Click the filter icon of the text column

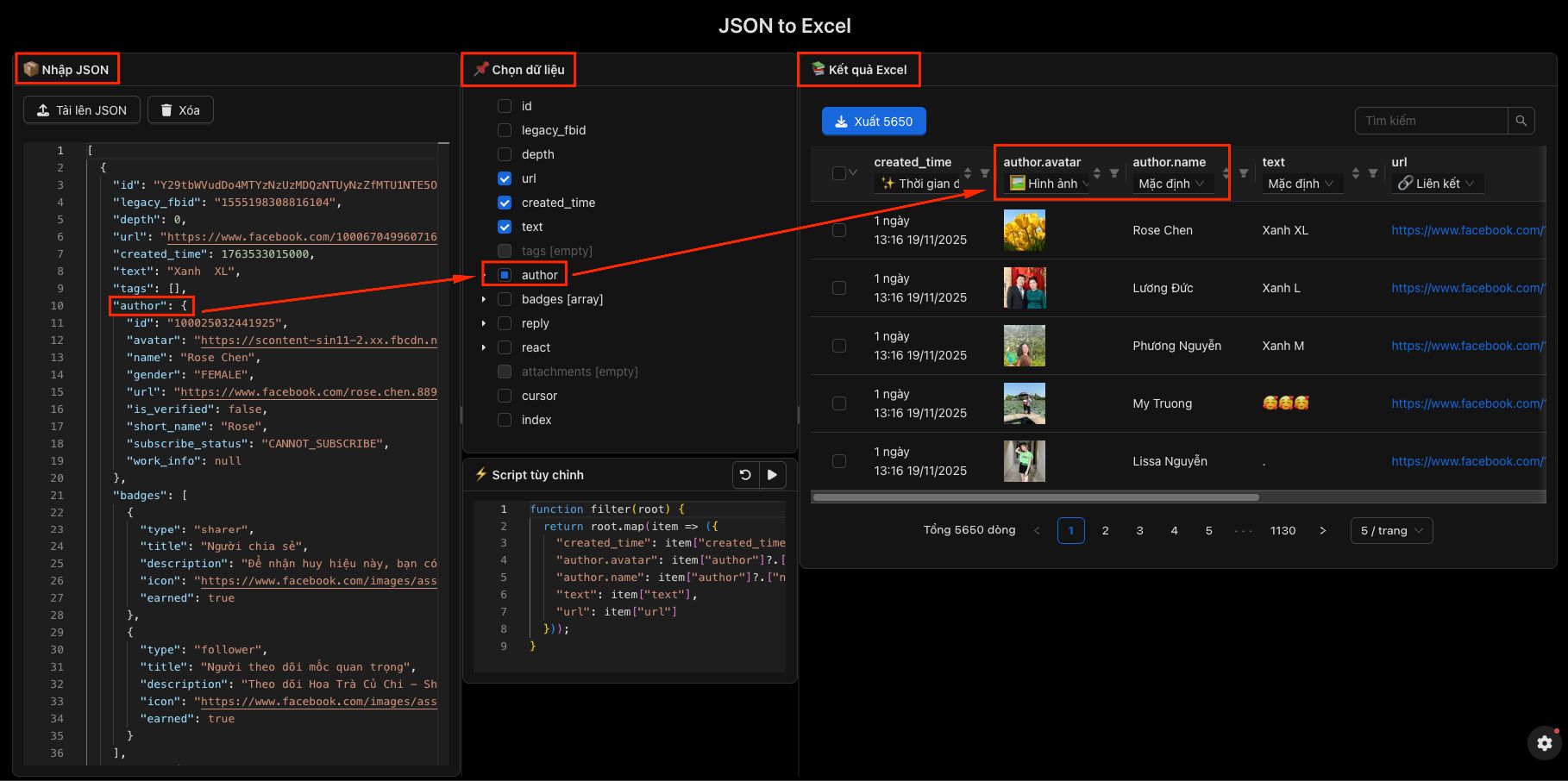click(1373, 173)
